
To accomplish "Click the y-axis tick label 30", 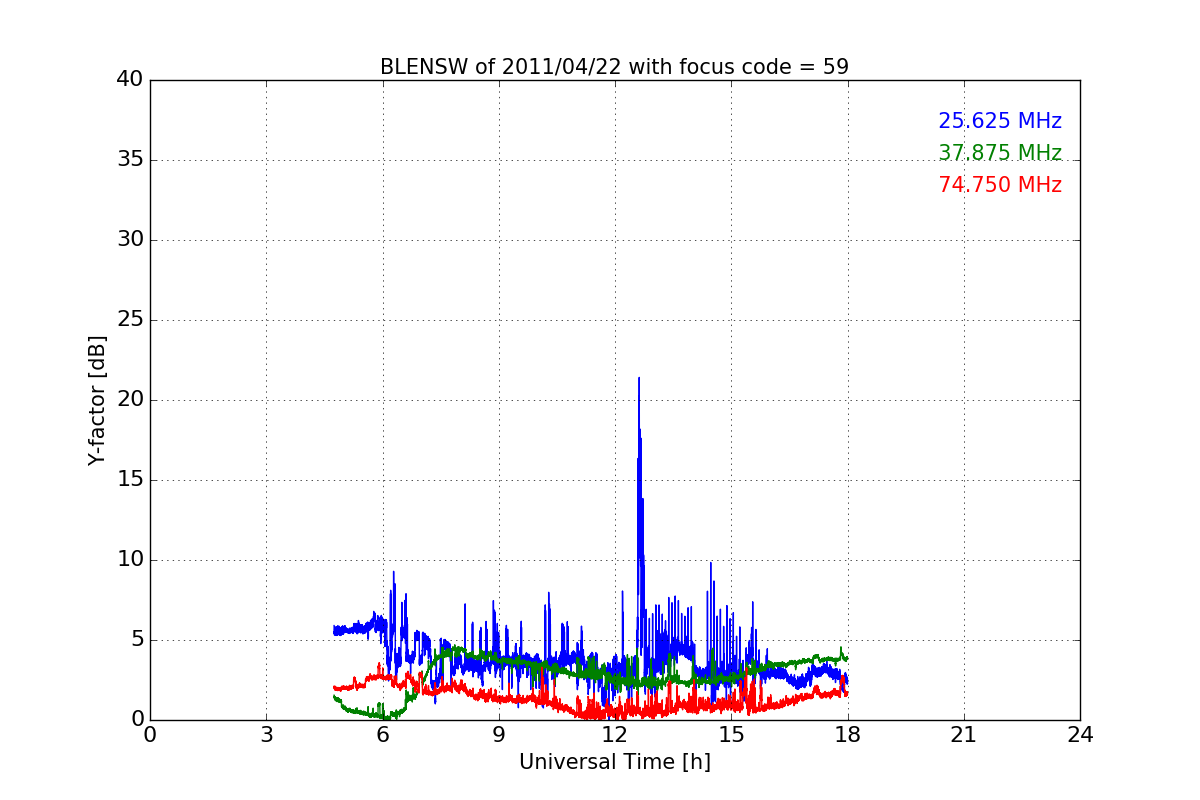I will pos(130,240).
